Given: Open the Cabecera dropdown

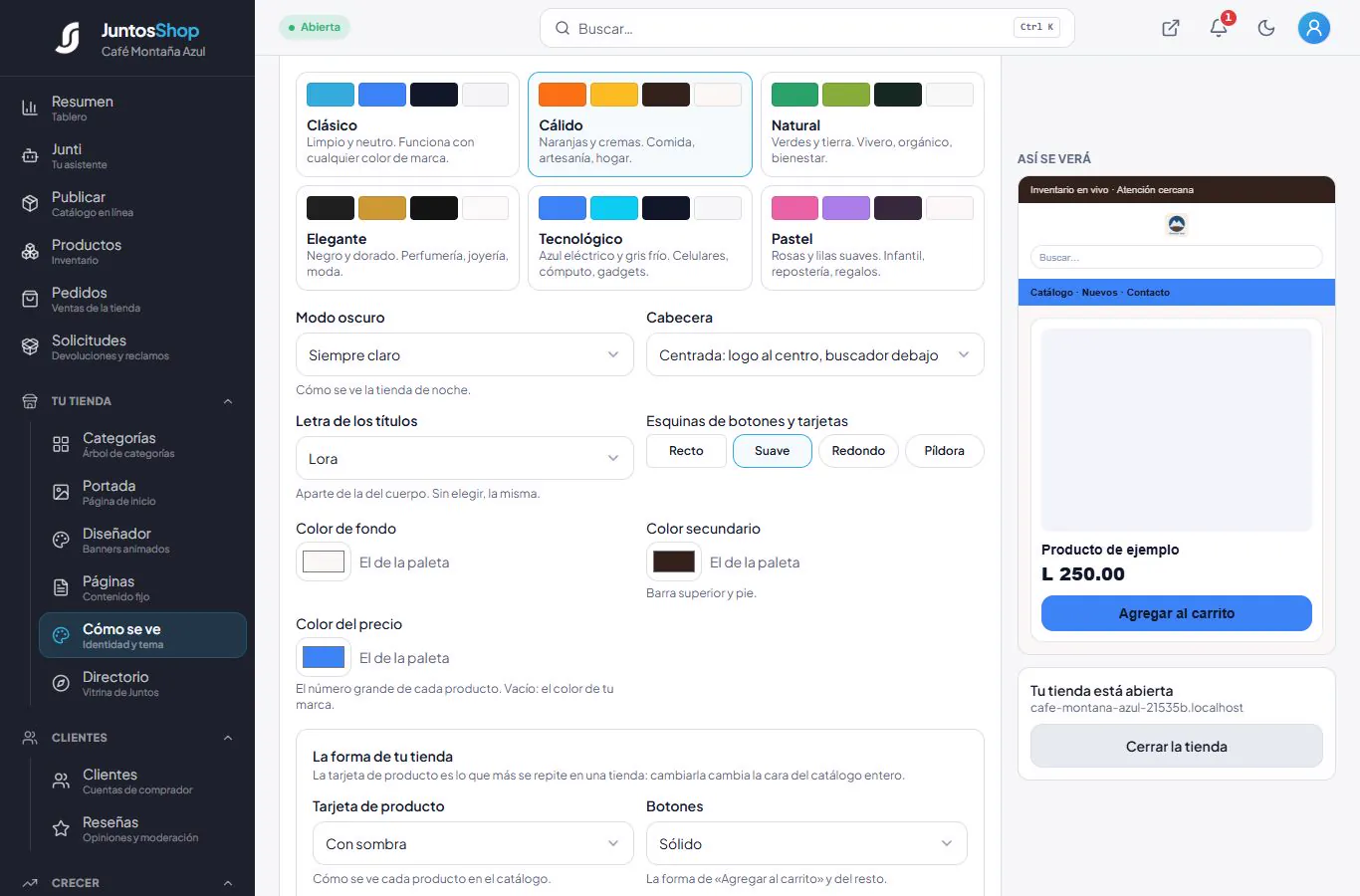Looking at the screenshot, I should click(x=815, y=354).
